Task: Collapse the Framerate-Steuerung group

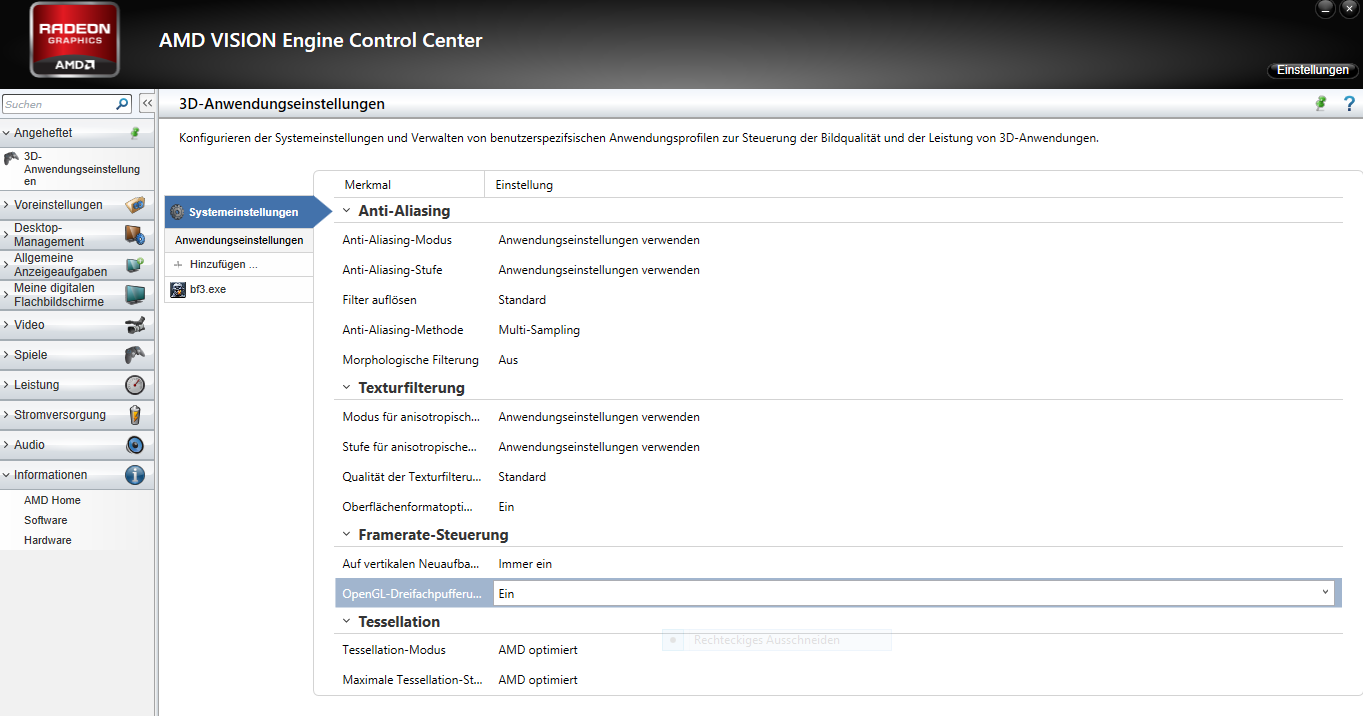Action: [x=346, y=535]
